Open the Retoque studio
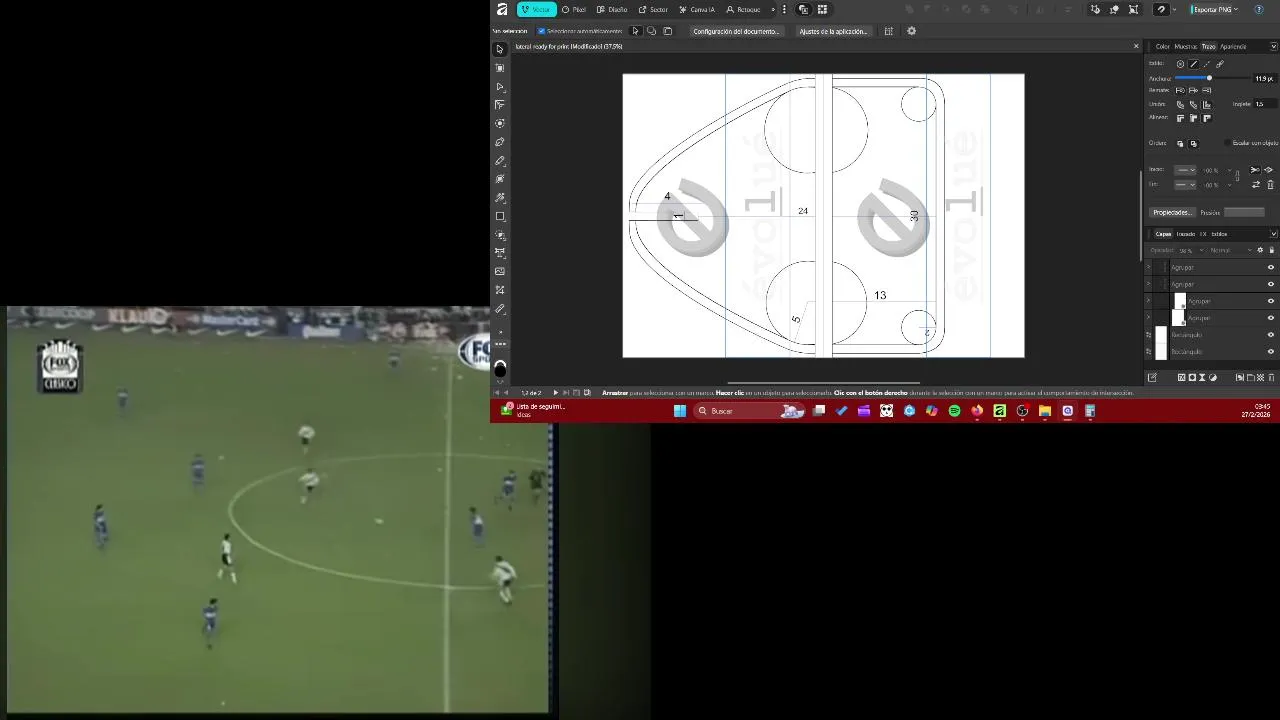Image resolution: width=1280 pixels, height=720 pixels. pyautogui.click(x=743, y=9)
